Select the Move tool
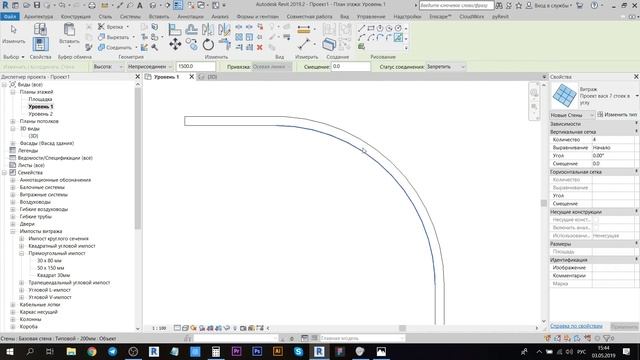This screenshot has height=360, width=640. [175, 44]
